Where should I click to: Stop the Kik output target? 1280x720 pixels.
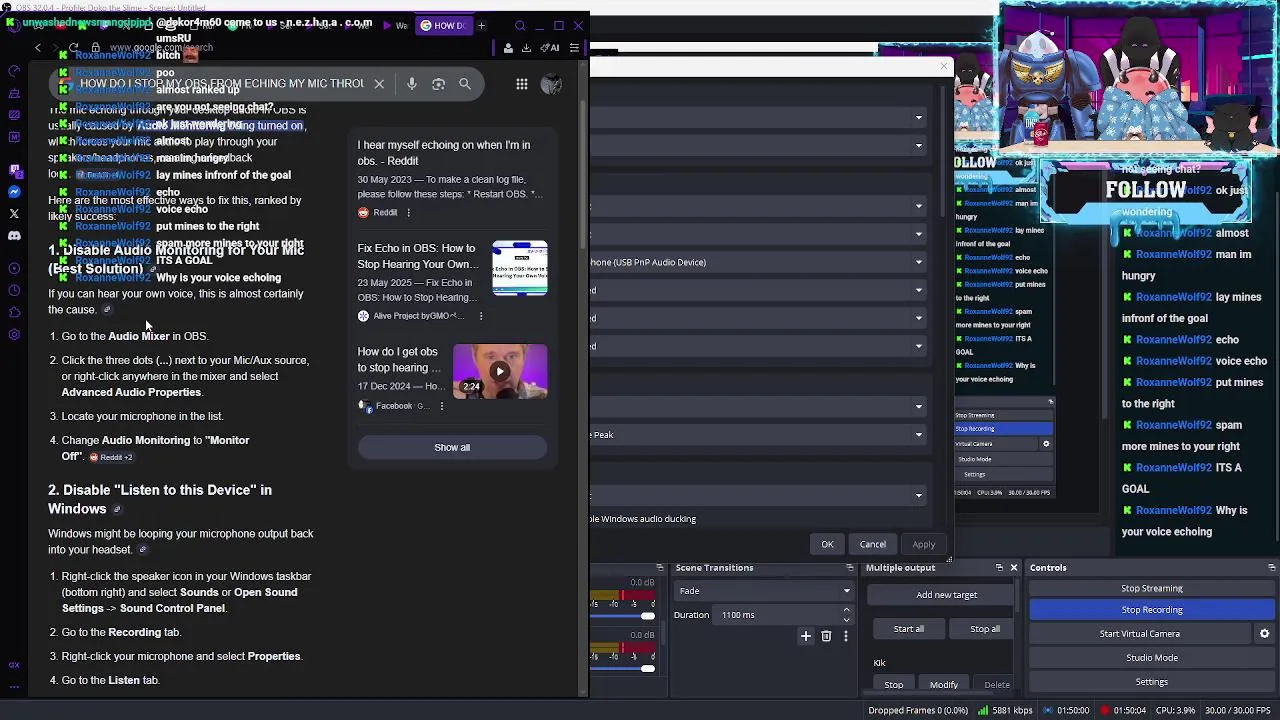pyautogui.click(x=894, y=685)
